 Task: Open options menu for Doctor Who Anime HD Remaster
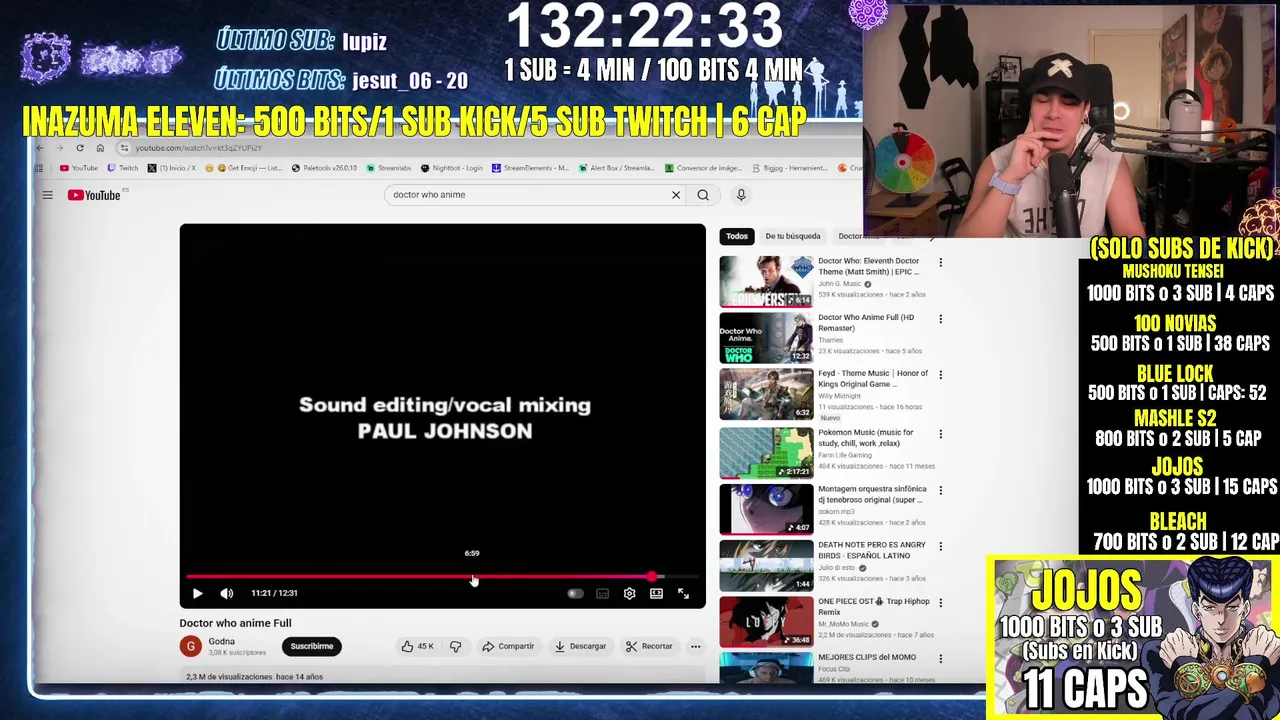pyautogui.click(x=940, y=319)
